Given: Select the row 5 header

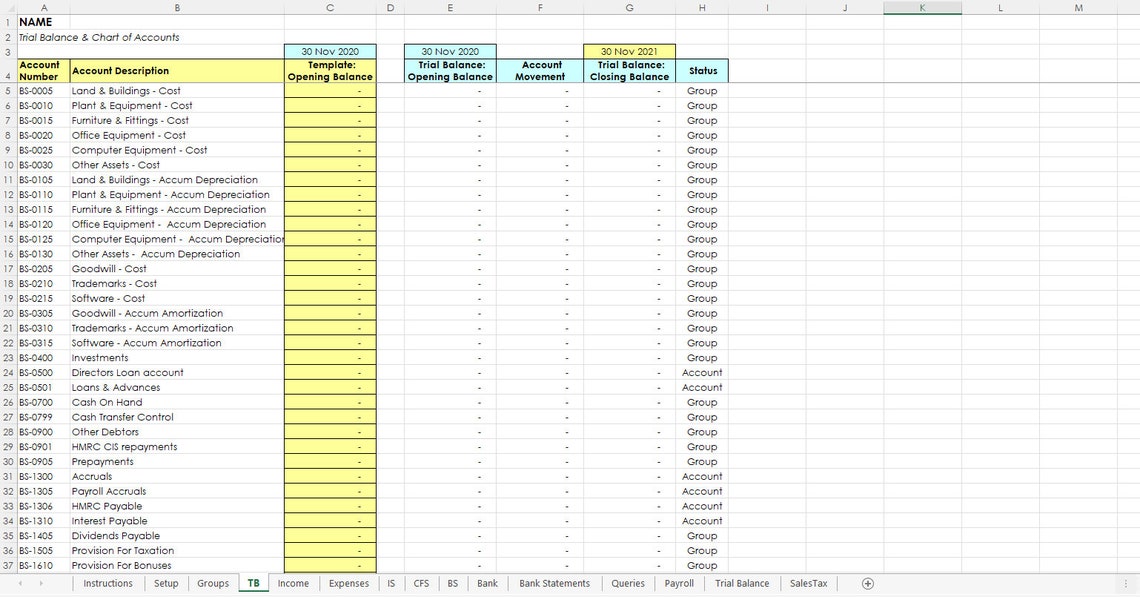Looking at the screenshot, I should tap(7, 91).
